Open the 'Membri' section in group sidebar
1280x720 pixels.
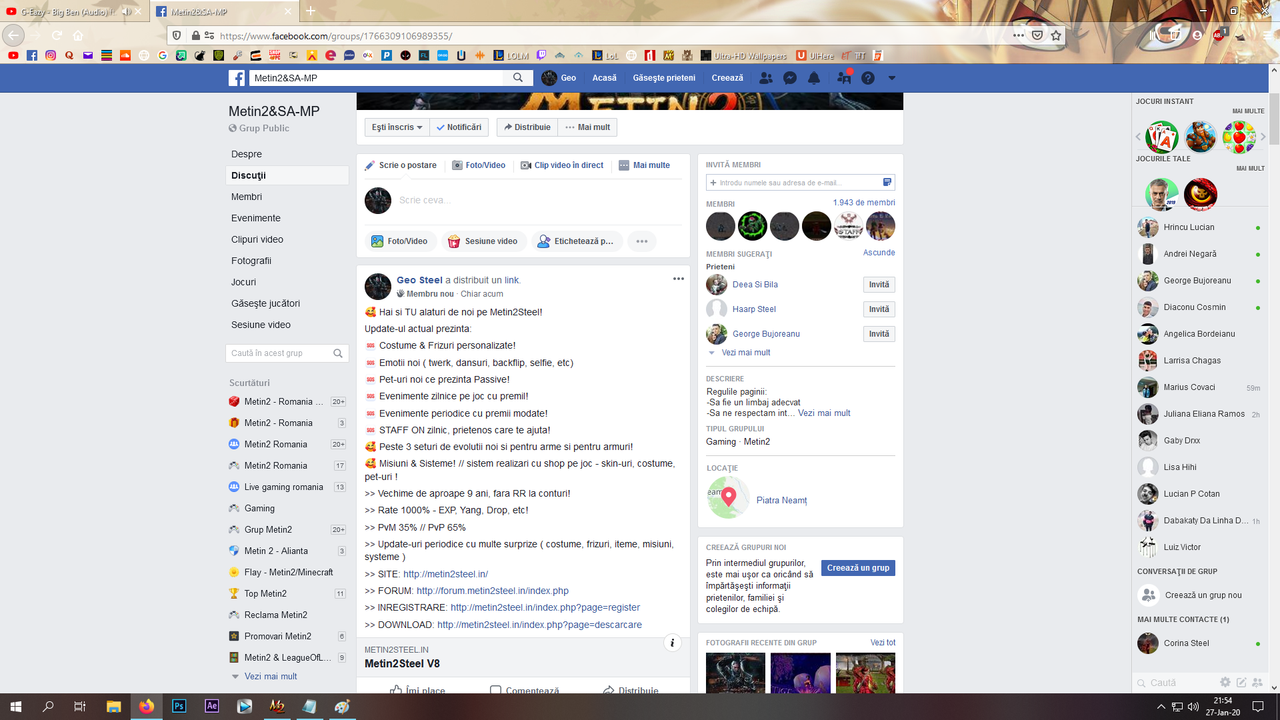288,197
